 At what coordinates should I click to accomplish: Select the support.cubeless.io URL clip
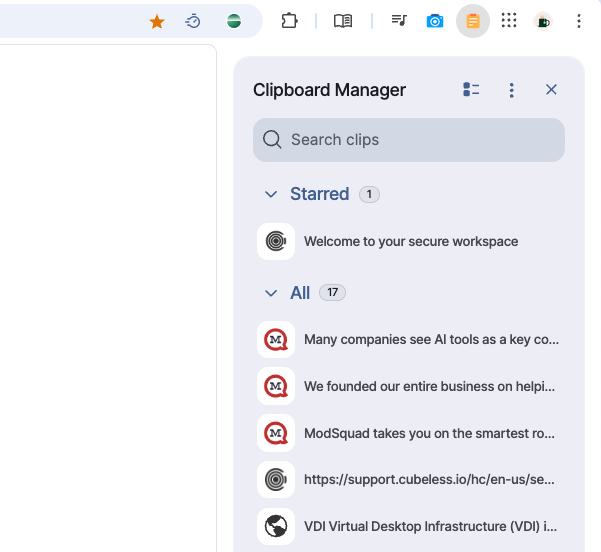pyautogui.click(x=409, y=480)
